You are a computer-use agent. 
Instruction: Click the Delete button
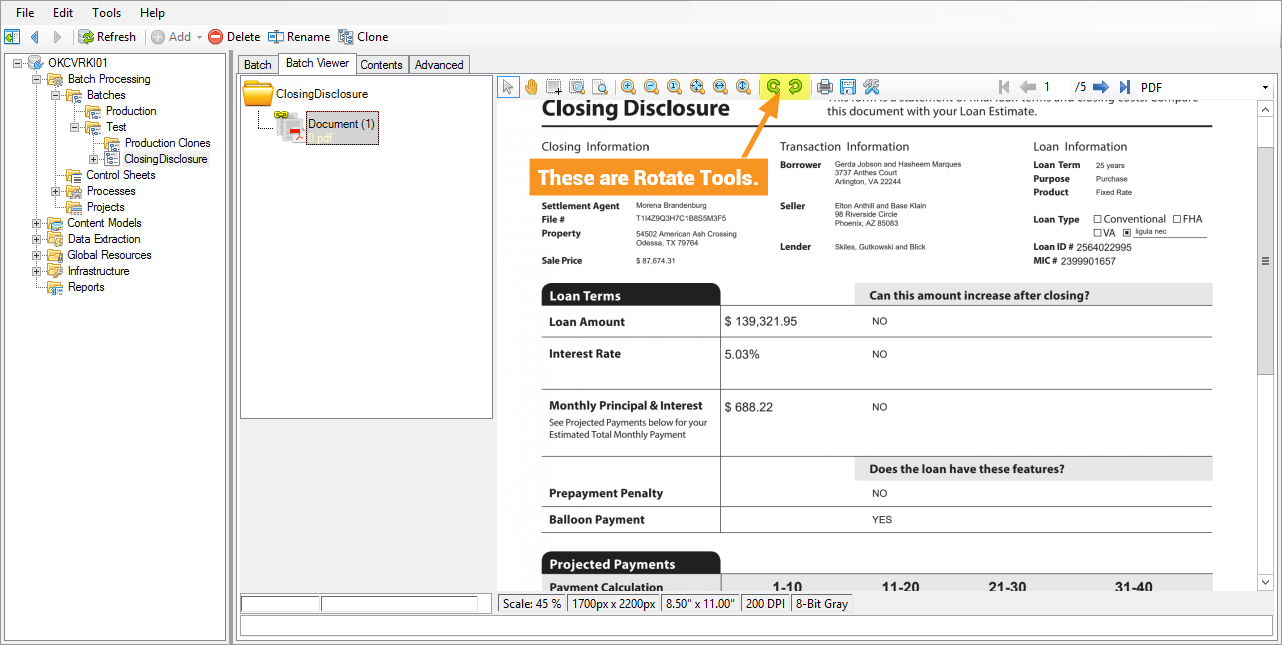pyautogui.click(x=234, y=37)
